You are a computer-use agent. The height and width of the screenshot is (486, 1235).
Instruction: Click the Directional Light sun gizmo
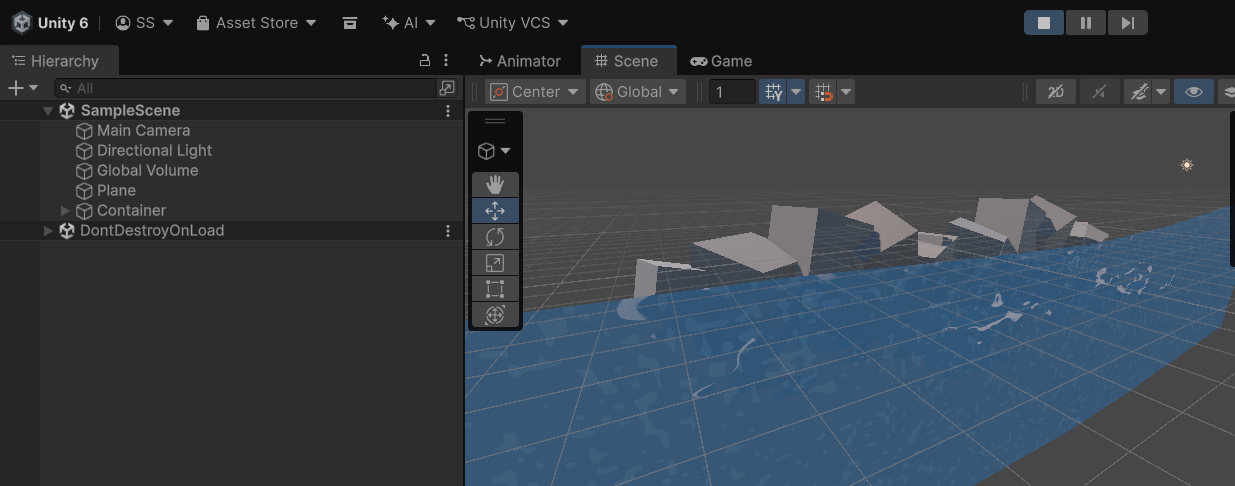[1187, 165]
